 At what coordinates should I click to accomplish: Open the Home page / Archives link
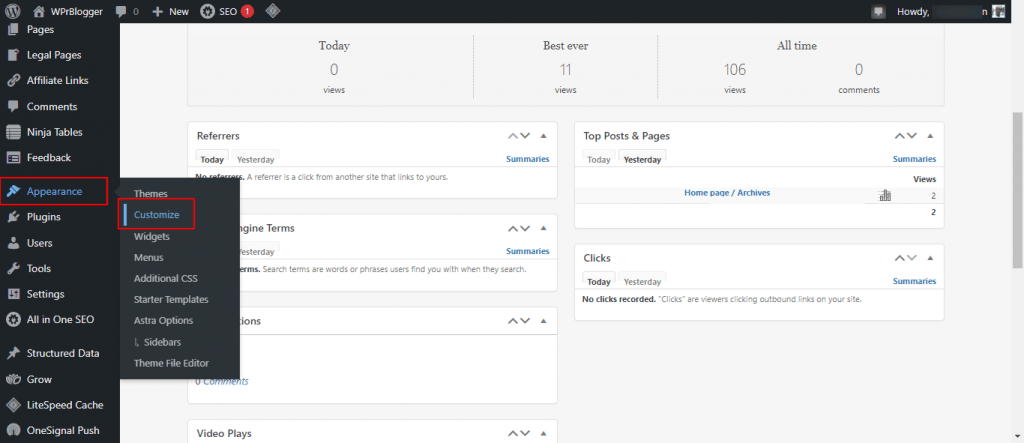pyautogui.click(x=726, y=193)
